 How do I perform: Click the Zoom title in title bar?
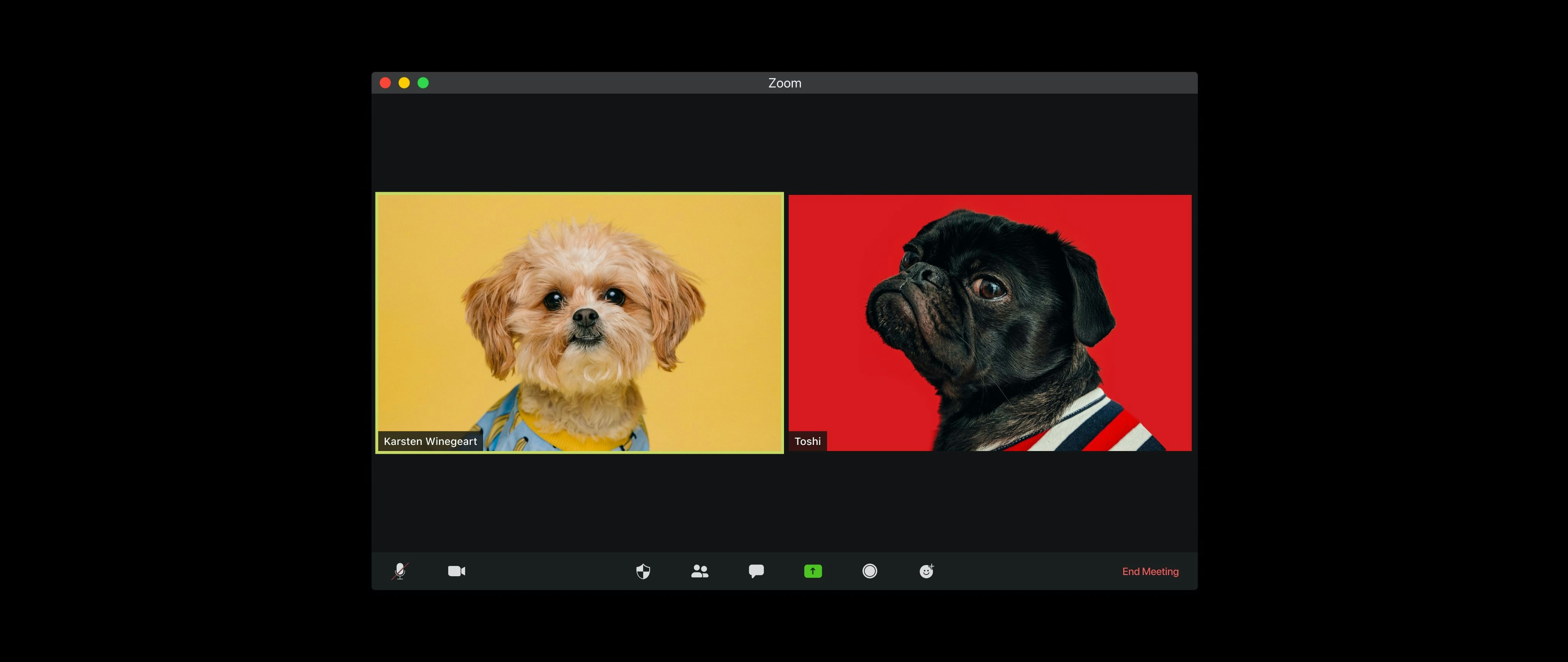pos(784,83)
